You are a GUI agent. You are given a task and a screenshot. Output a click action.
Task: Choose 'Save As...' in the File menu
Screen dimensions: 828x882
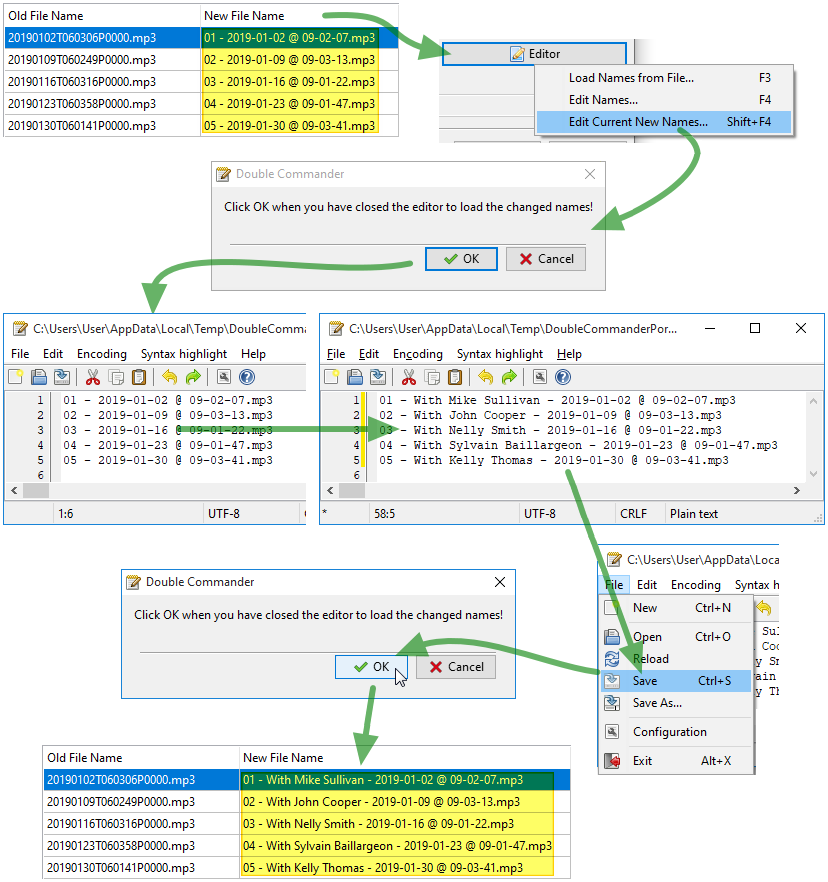(657, 703)
